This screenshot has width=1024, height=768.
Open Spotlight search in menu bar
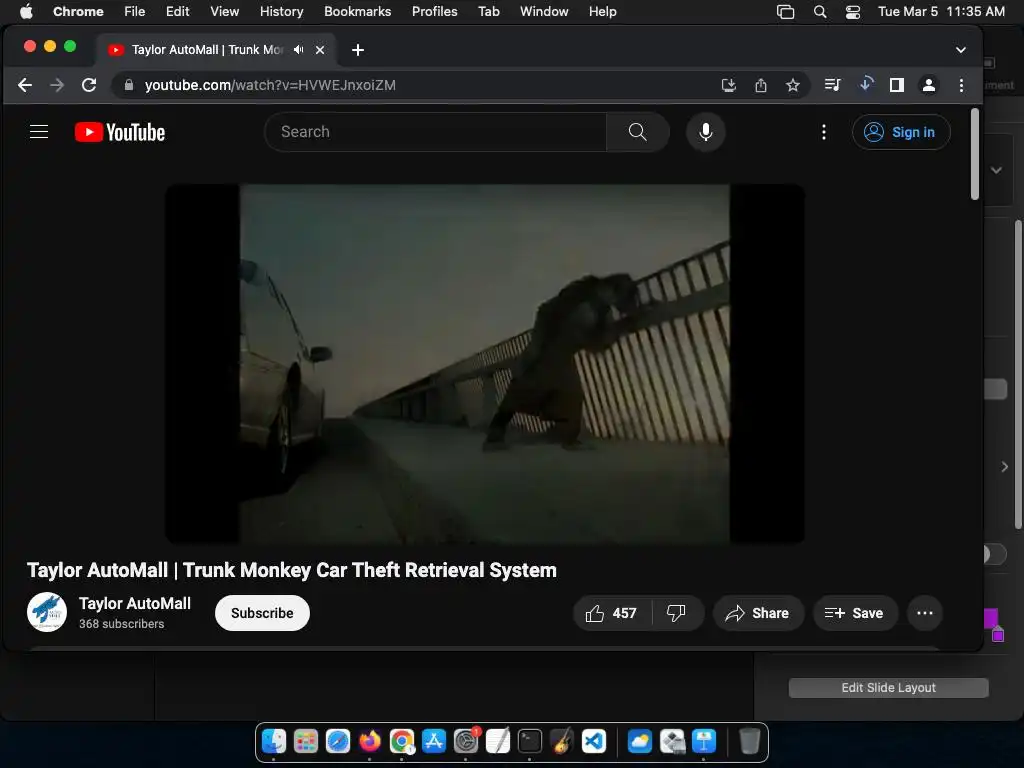(x=820, y=12)
